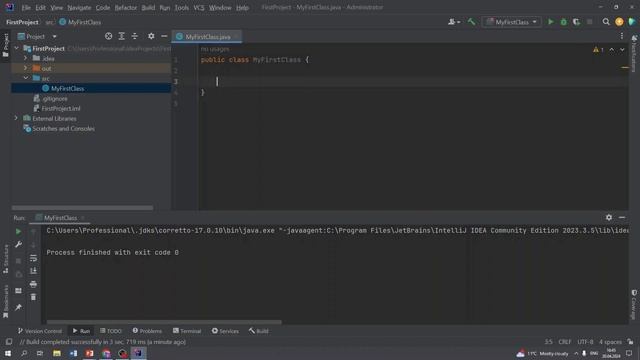Click restore layout icon in Run panel
This screenshot has height=360, width=640.
click(x=18, y=291)
